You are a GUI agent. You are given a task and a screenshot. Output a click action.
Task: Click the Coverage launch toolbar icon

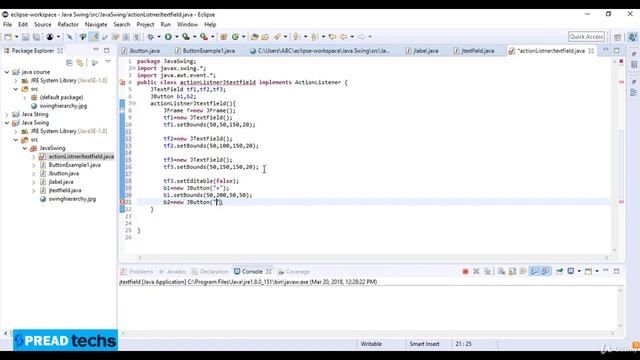(186, 37)
